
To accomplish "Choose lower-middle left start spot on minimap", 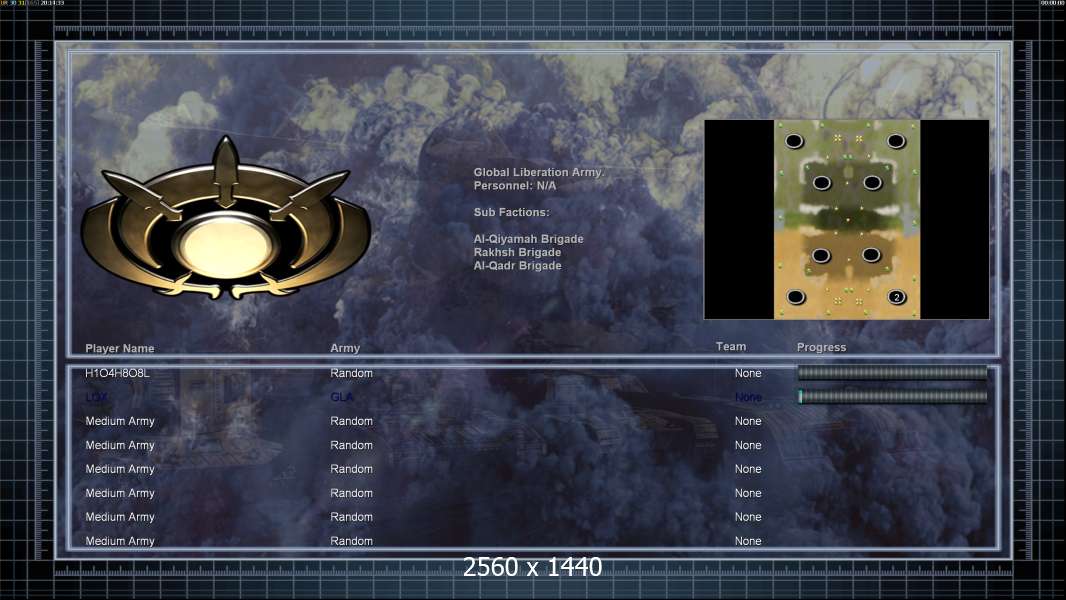I will tap(821, 255).
